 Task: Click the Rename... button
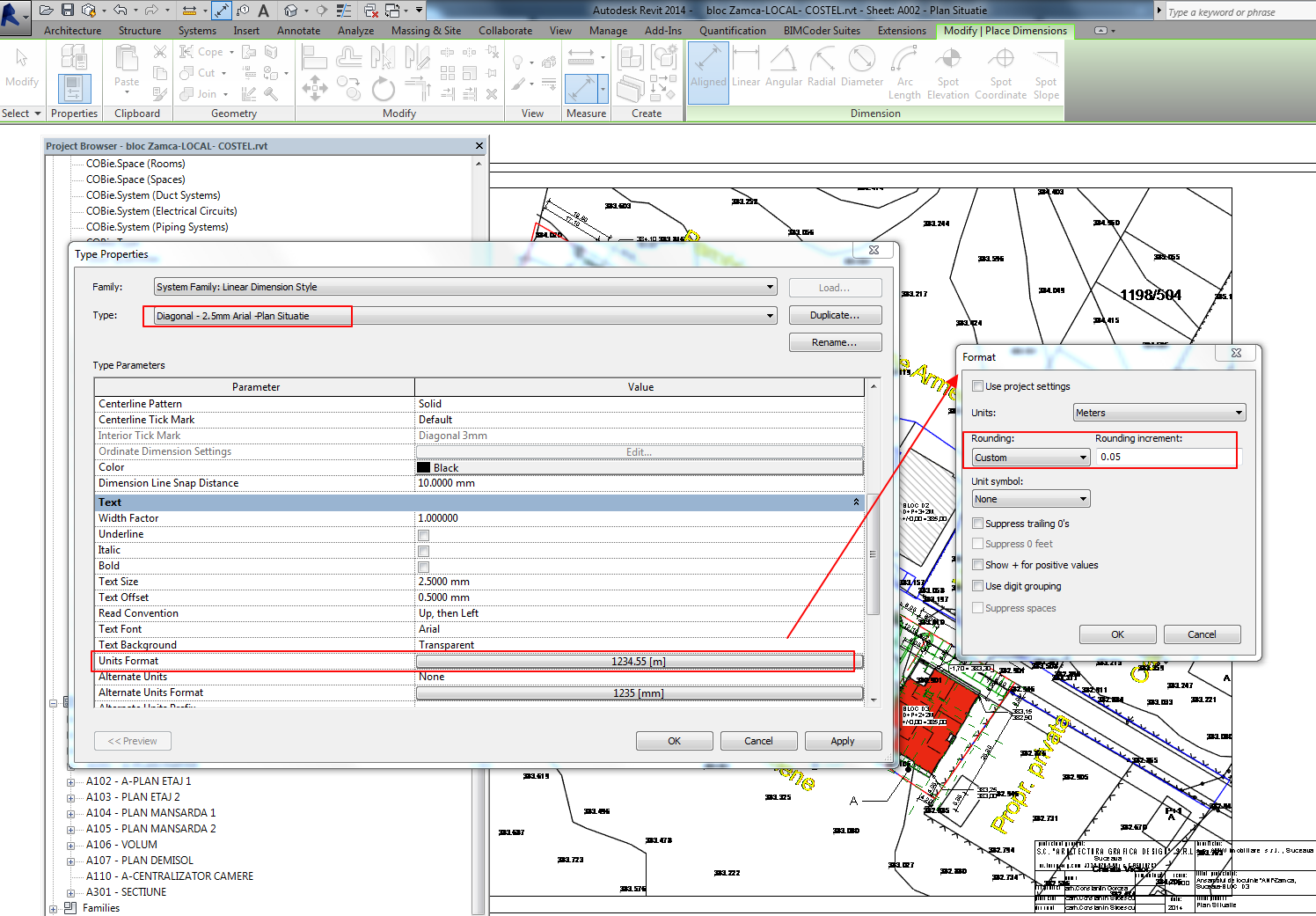835,342
